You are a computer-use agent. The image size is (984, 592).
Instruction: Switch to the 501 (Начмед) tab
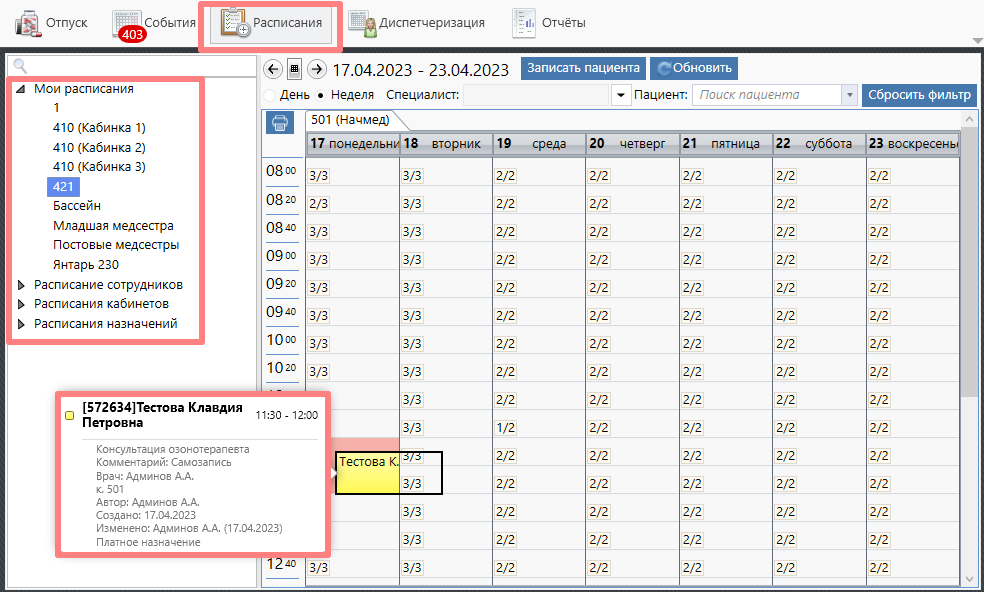coord(350,120)
